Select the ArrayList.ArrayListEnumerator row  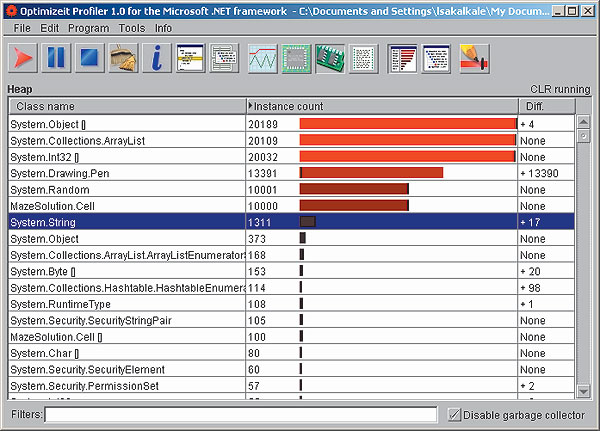click(291, 255)
